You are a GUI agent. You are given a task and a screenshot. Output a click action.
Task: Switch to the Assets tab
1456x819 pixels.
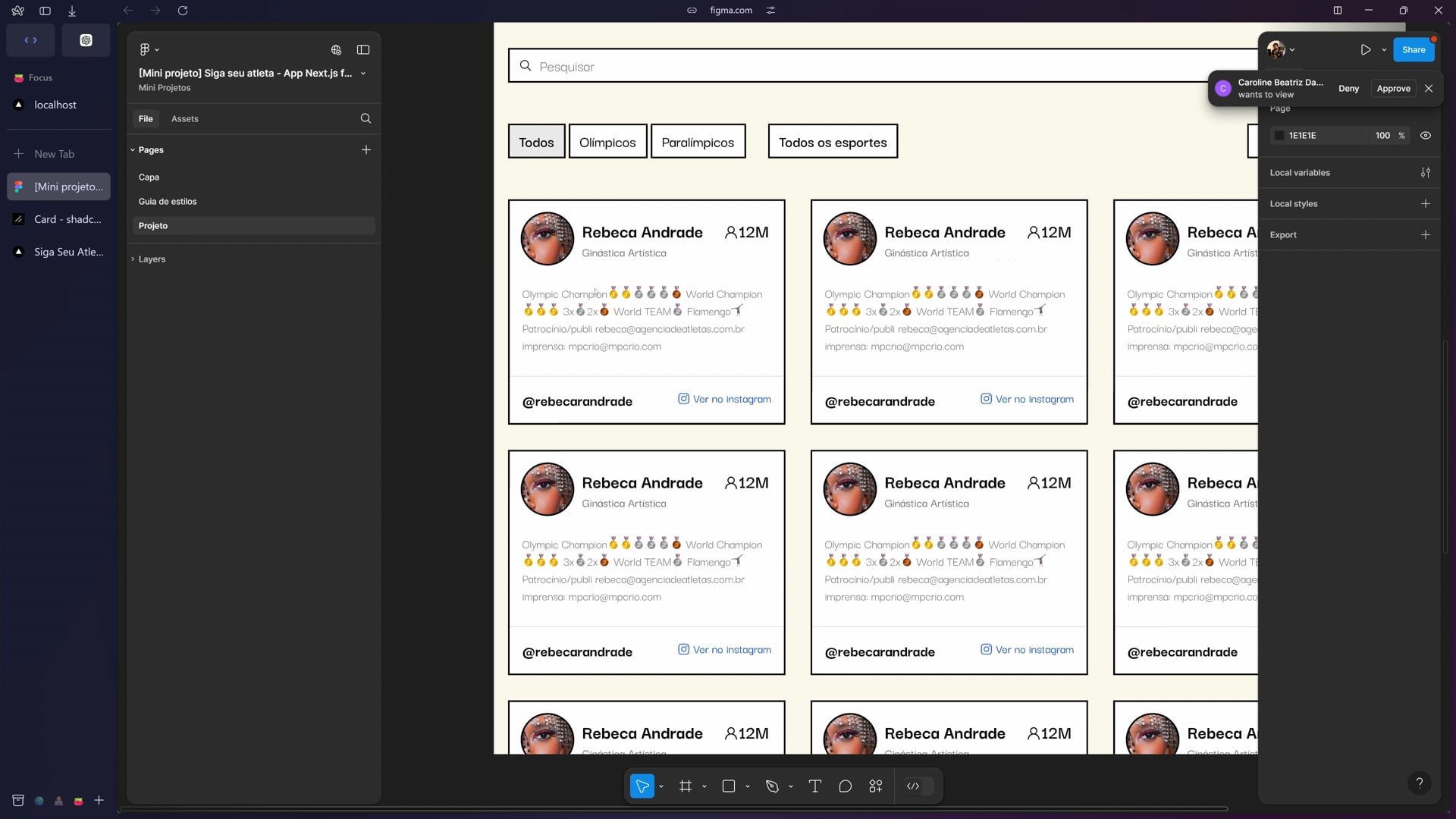click(184, 119)
